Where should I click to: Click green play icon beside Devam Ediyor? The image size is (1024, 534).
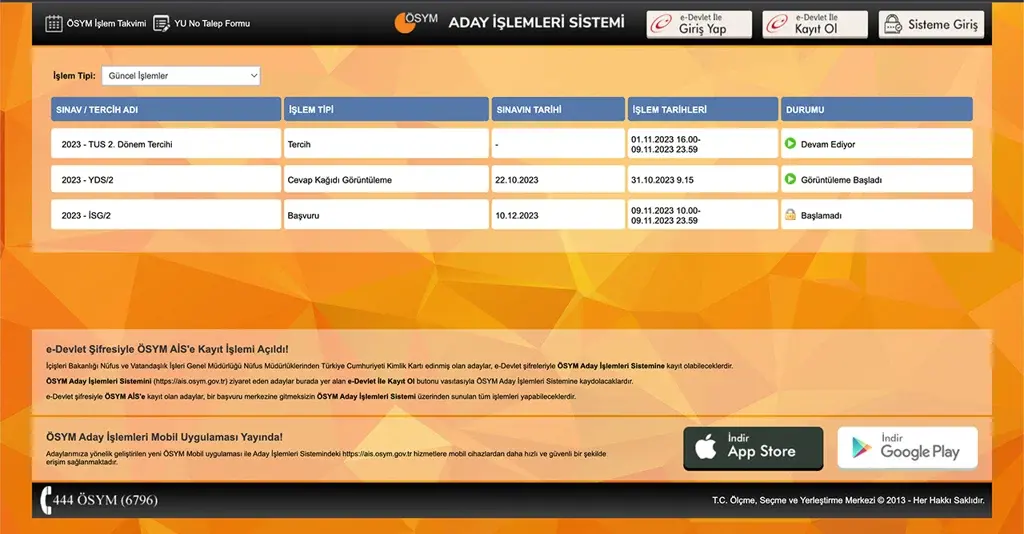[x=790, y=144]
